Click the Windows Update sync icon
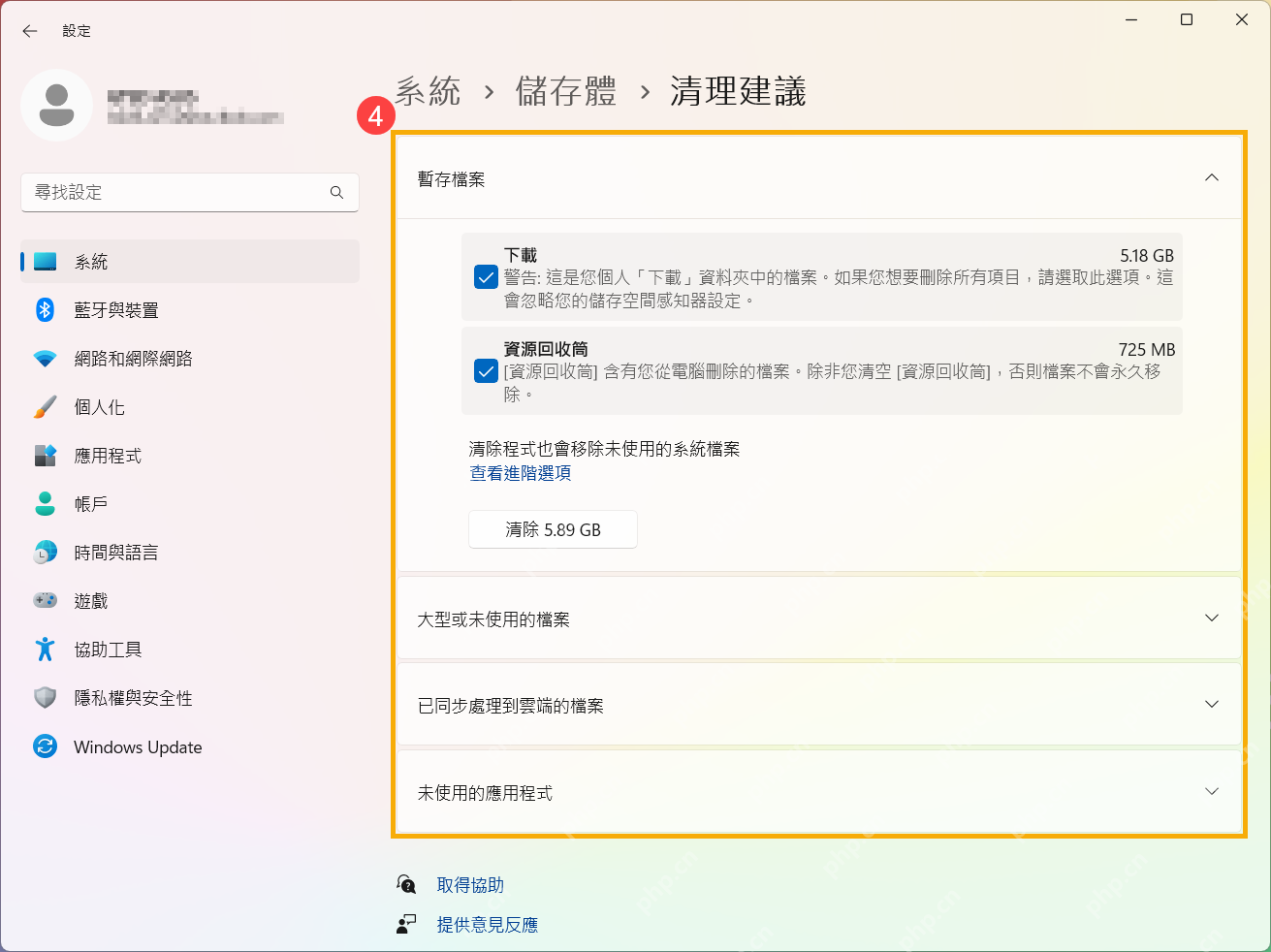1271x952 pixels. [x=45, y=746]
